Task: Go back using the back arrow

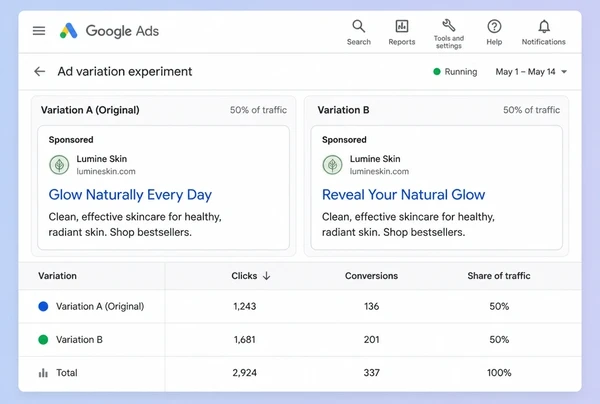Action: tap(39, 72)
